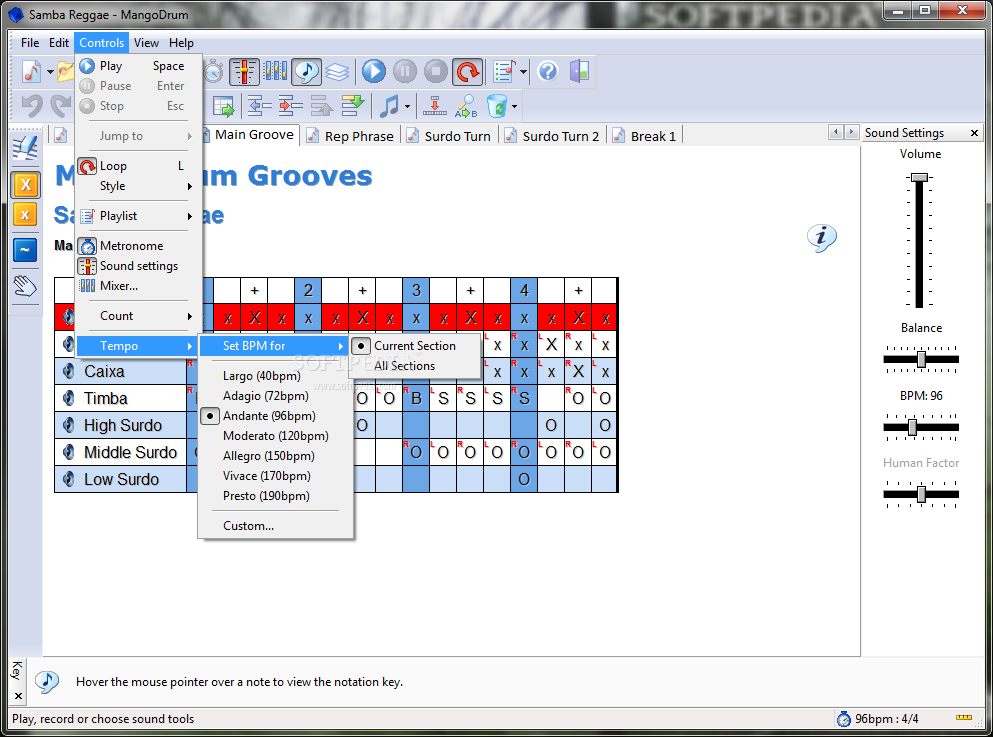
Task: Click the green down-arrow row icon
Action: 353,106
